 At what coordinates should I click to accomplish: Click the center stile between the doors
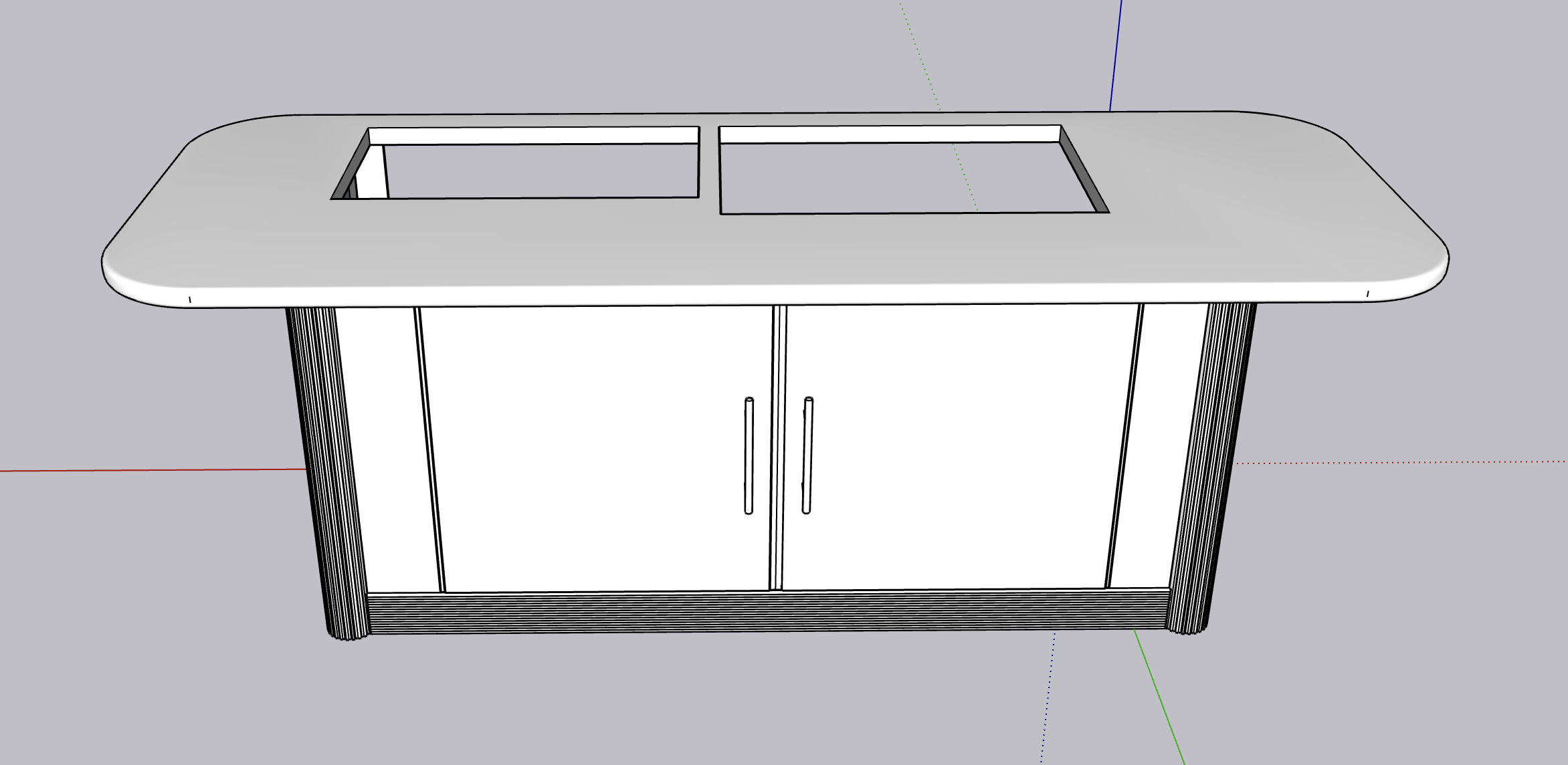777,448
